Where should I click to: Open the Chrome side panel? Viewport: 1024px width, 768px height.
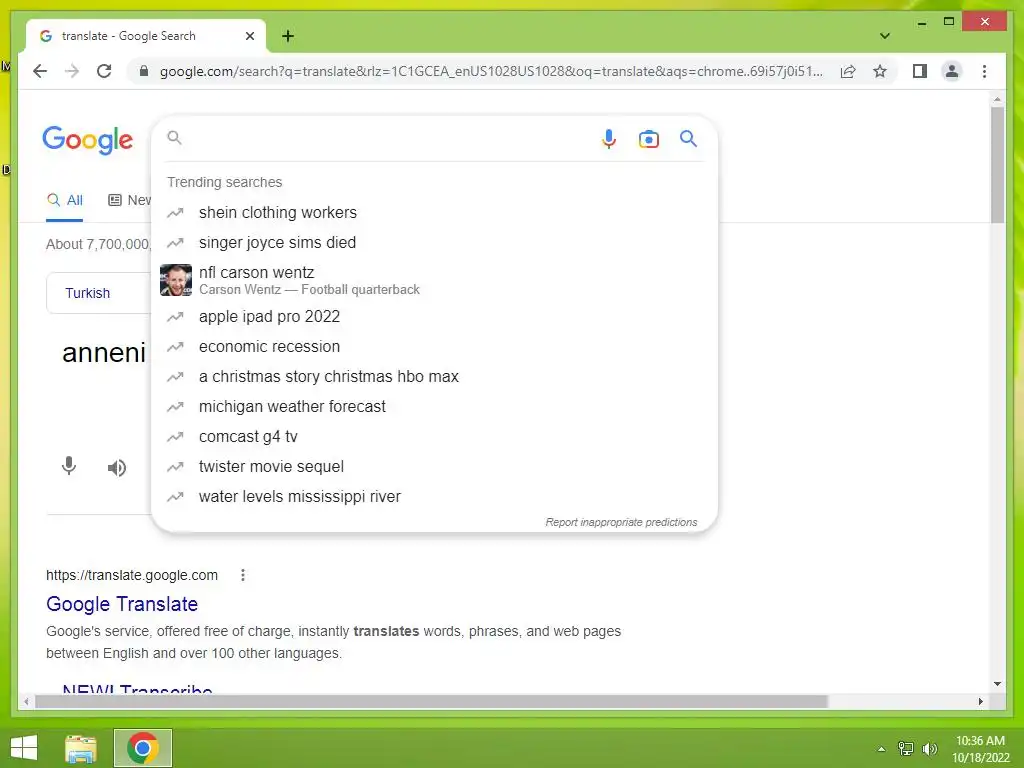(920, 71)
